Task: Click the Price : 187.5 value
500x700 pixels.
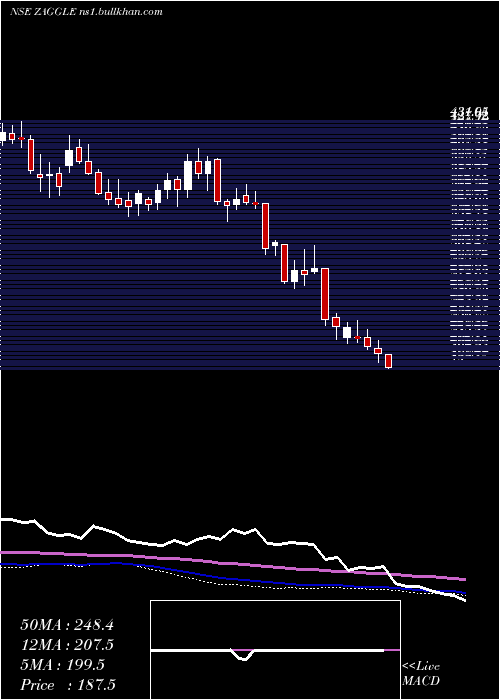Action: click(68, 685)
